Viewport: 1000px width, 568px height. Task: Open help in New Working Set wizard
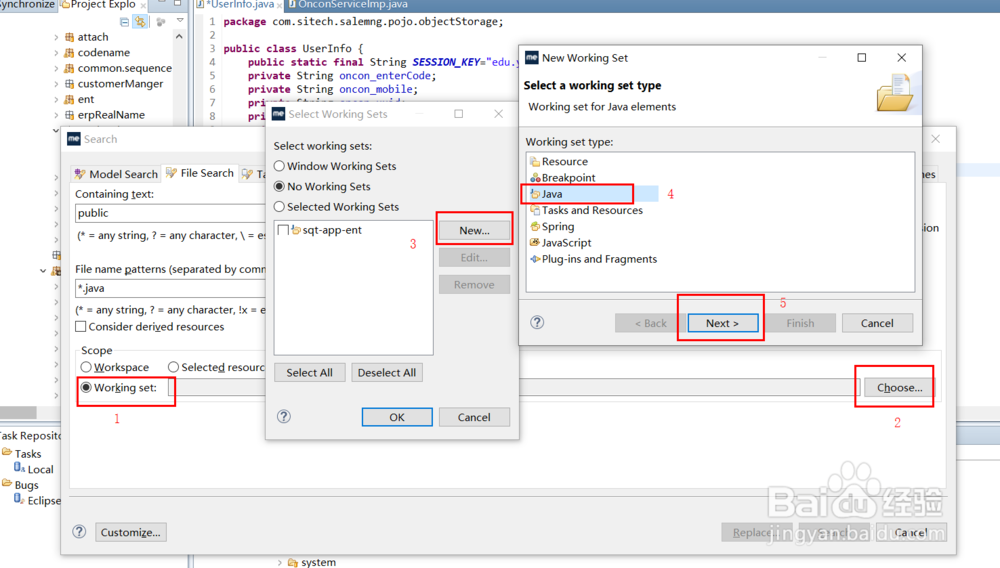(537, 322)
